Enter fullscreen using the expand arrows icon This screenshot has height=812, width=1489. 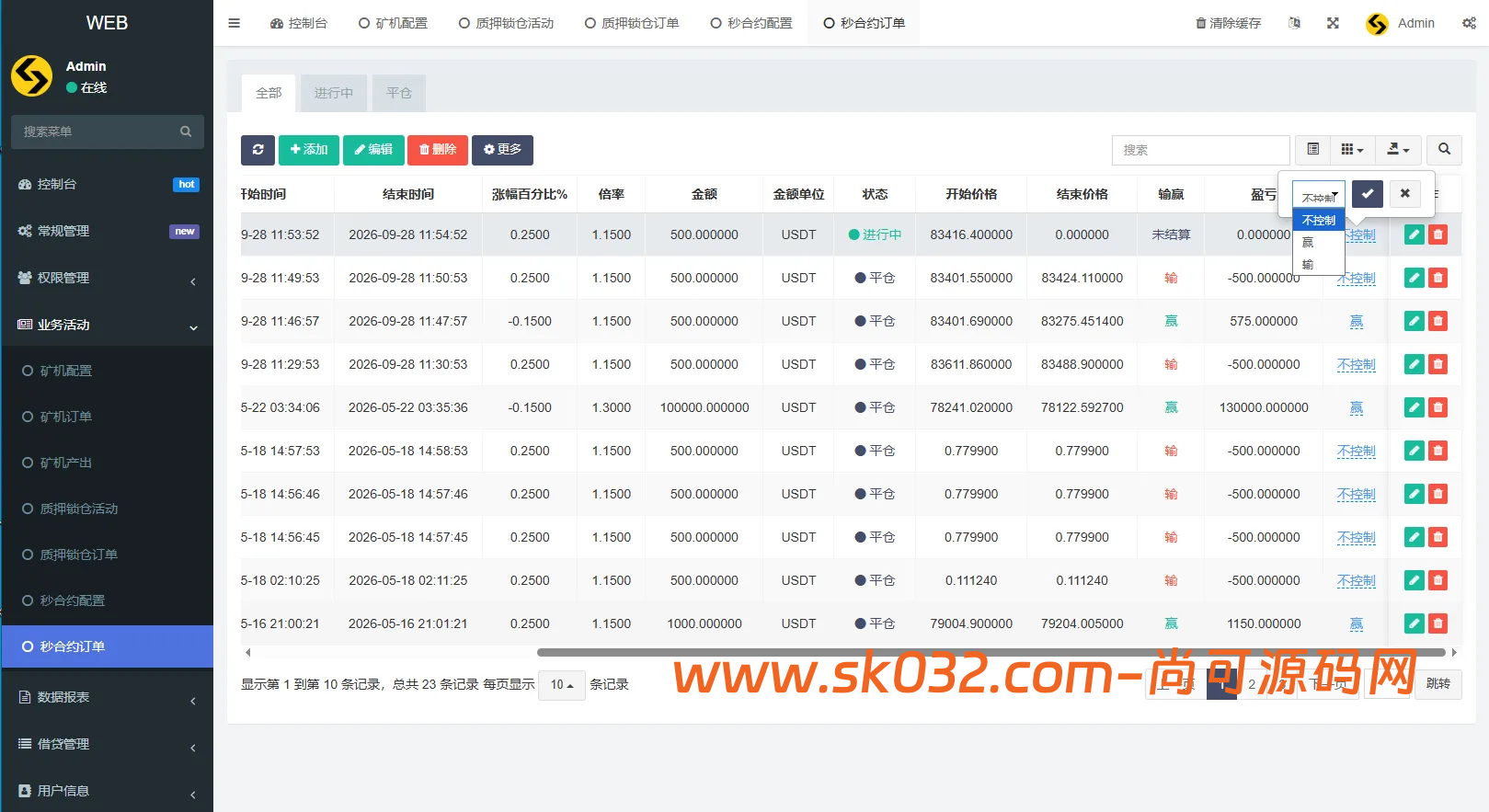tap(1333, 23)
